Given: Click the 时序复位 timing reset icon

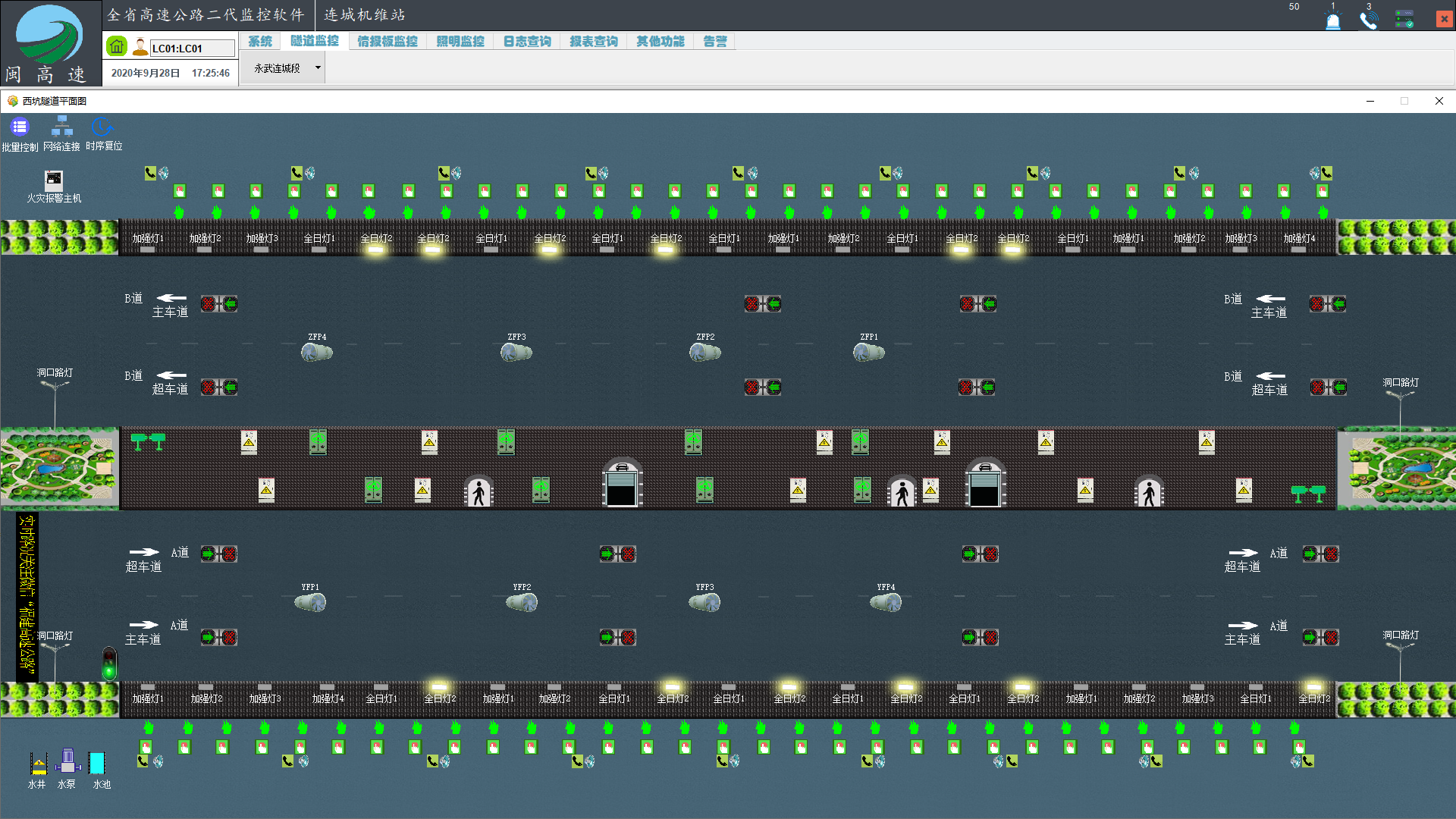Looking at the screenshot, I should tap(102, 127).
